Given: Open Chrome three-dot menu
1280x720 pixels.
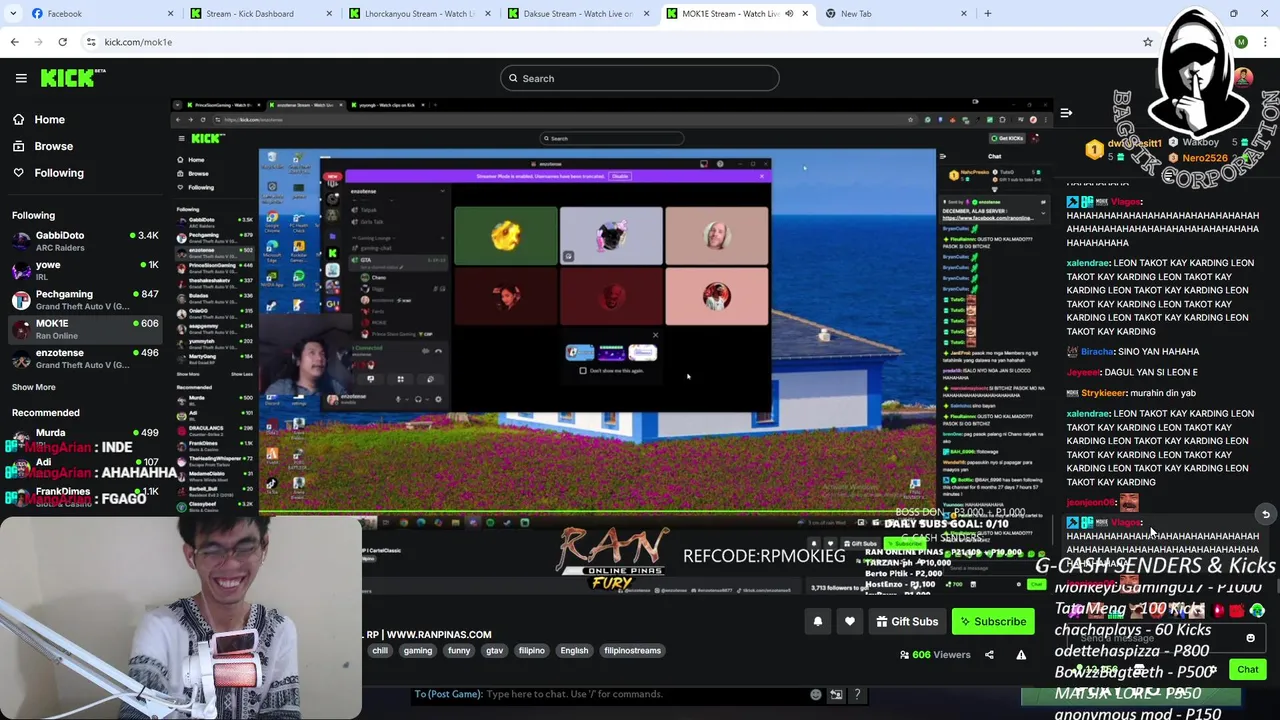Looking at the screenshot, I should [x=1265, y=42].
